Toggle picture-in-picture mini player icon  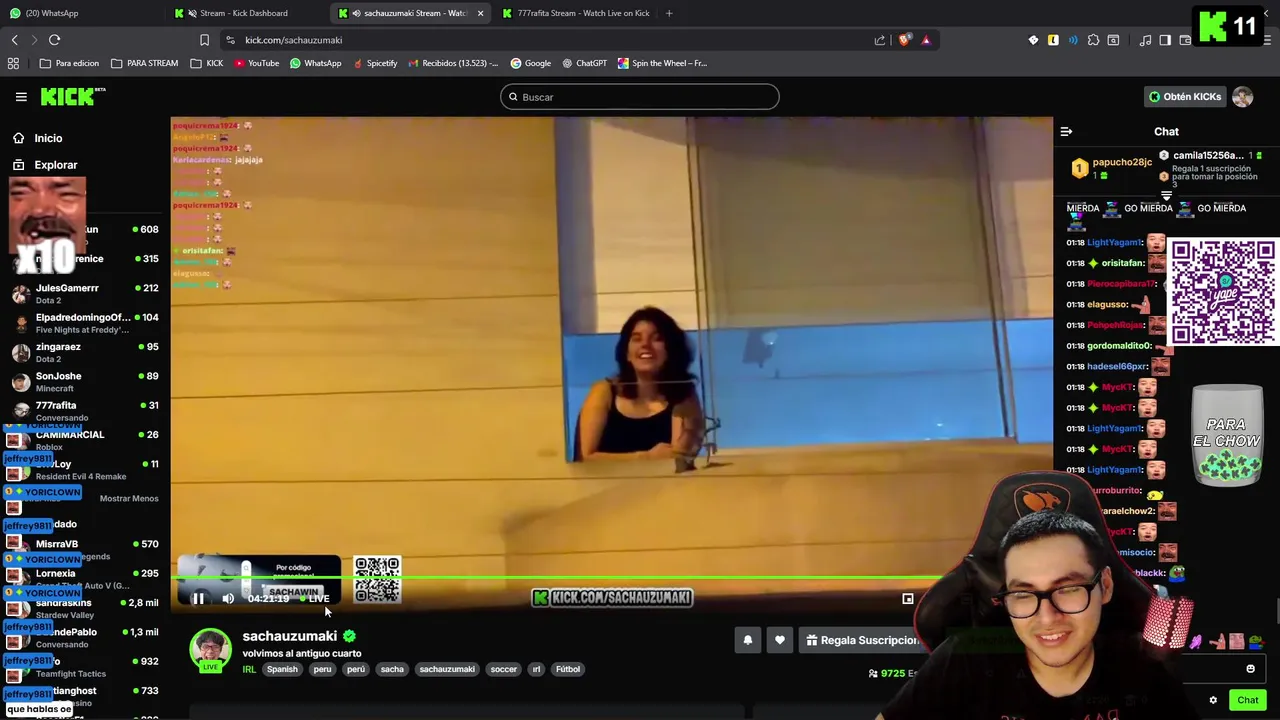pos(908,599)
